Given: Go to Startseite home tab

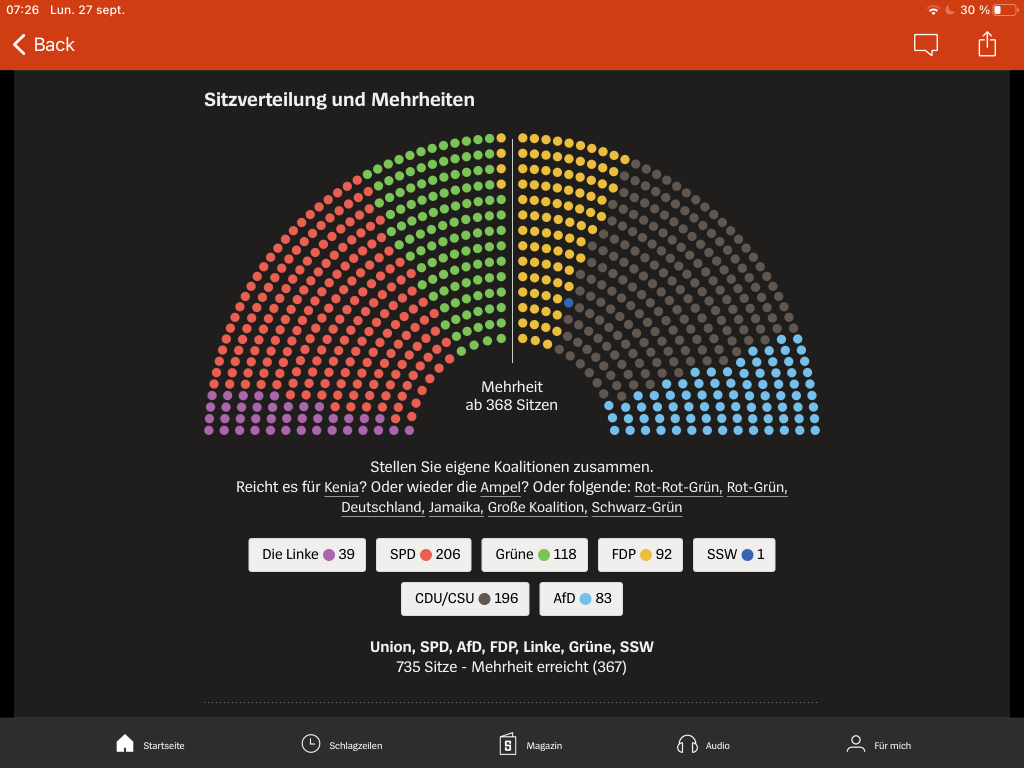Looking at the screenshot, I should (x=150, y=744).
